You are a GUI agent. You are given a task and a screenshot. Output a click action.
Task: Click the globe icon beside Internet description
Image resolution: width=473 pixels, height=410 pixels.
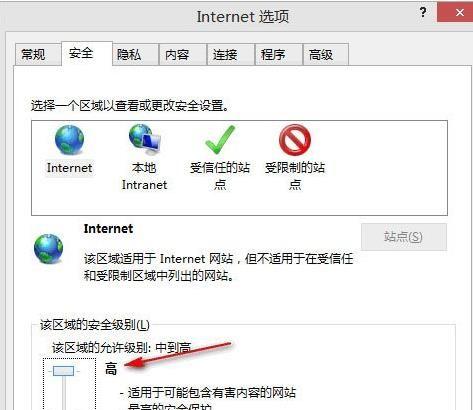[48, 249]
